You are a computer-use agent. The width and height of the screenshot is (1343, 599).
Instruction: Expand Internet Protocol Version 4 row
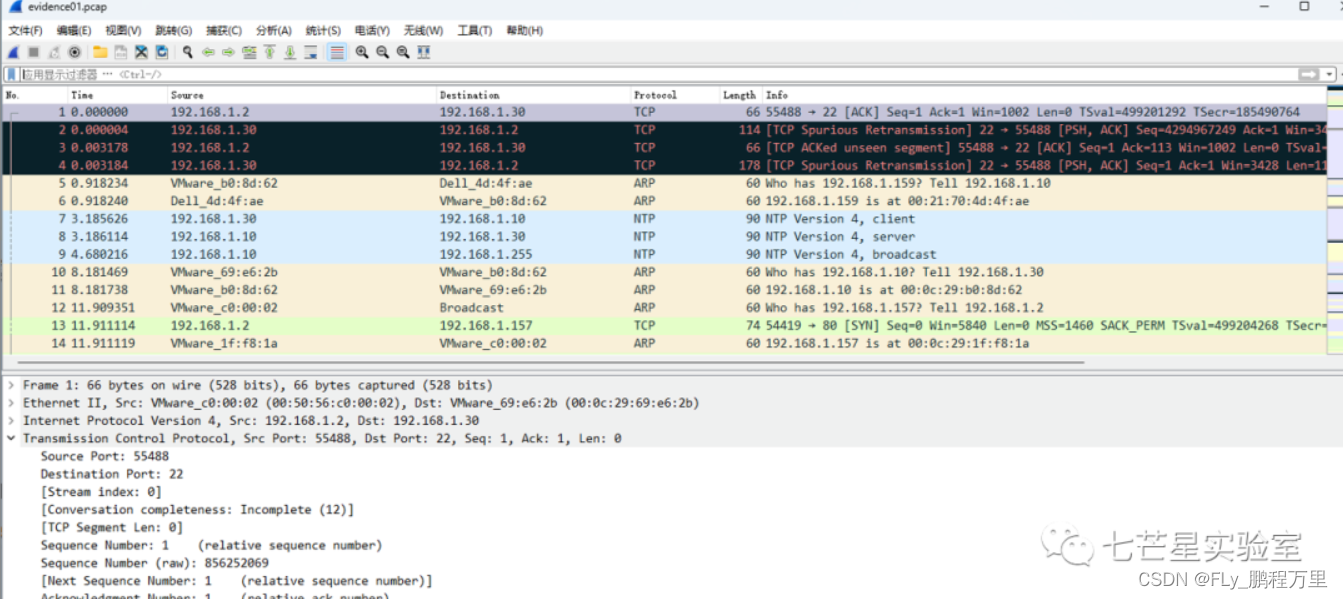pos(11,421)
